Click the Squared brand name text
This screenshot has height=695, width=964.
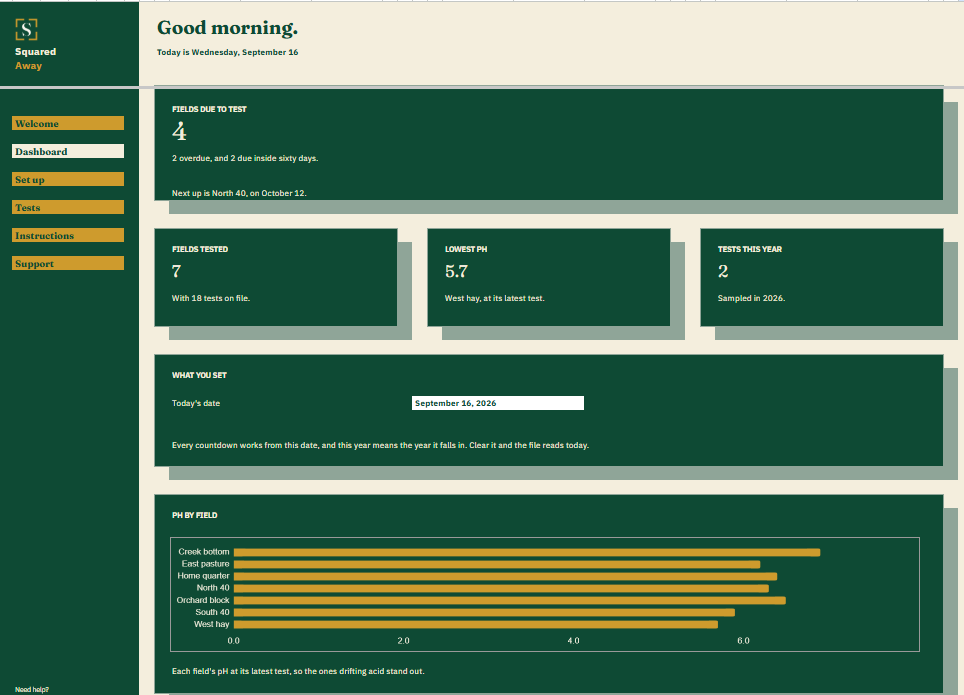click(36, 52)
